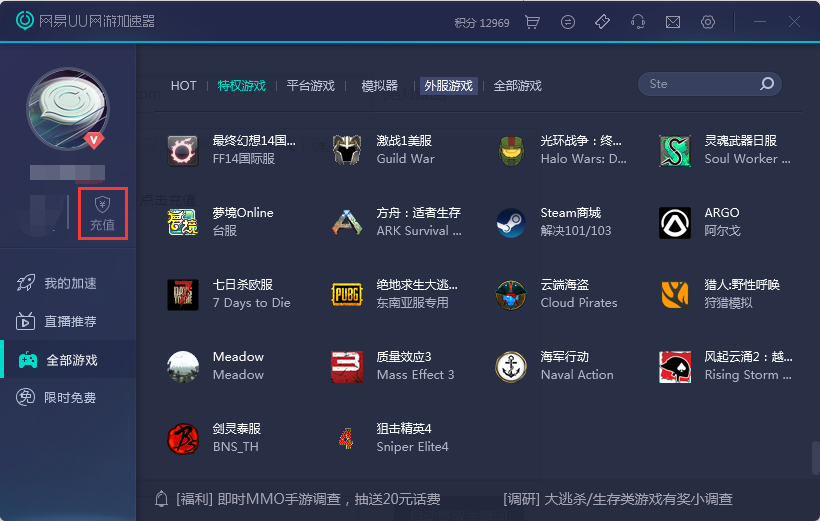820x521 pixels.
Task: Switch to the 全部游戏 top tab
Action: pos(518,85)
